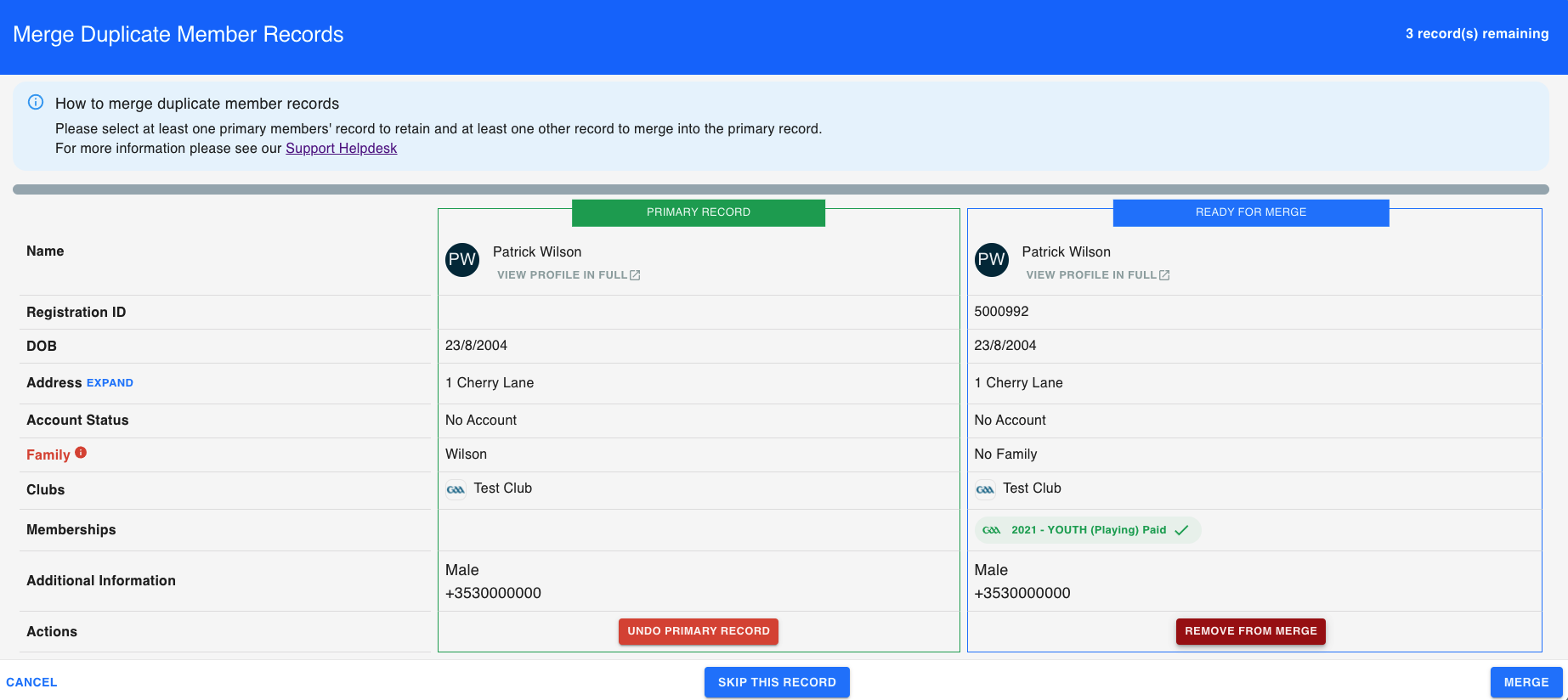The width and height of the screenshot is (1568, 700).
Task: Open the Support Helpdesk link
Action: point(341,148)
